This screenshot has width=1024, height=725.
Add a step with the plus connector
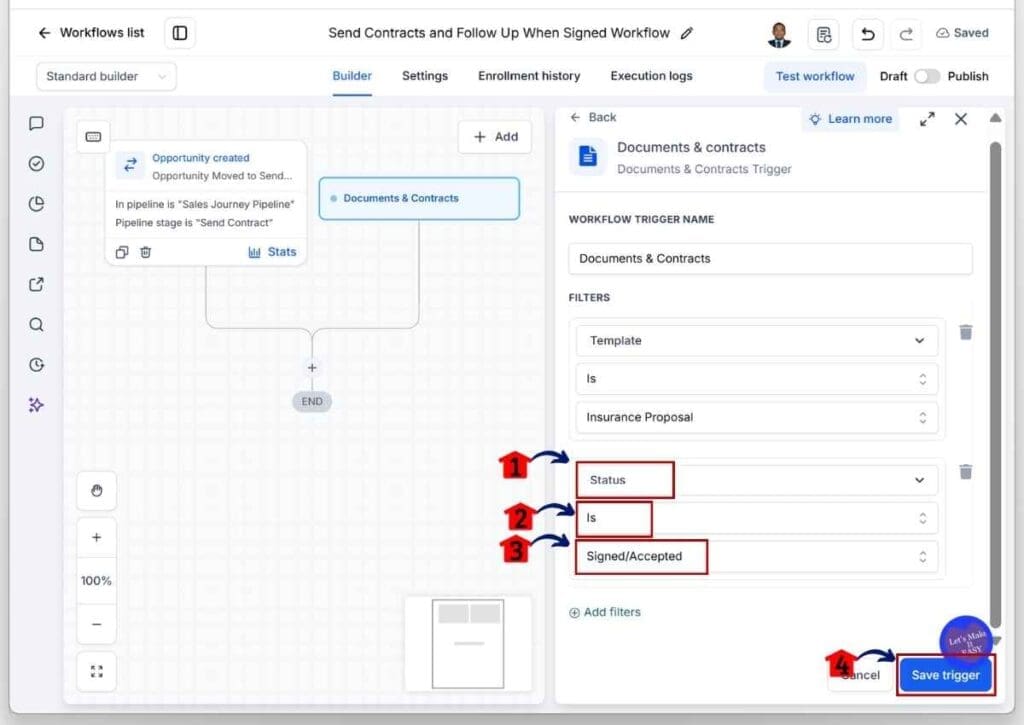pyautogui.click(x=312, y=368)
